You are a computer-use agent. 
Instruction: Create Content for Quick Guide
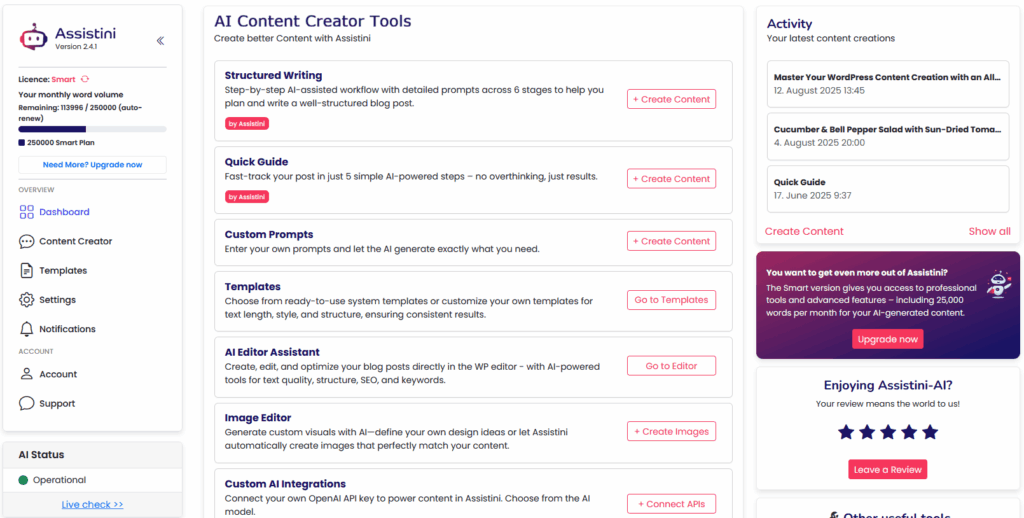pyautogui.click(x=671, y=178)
